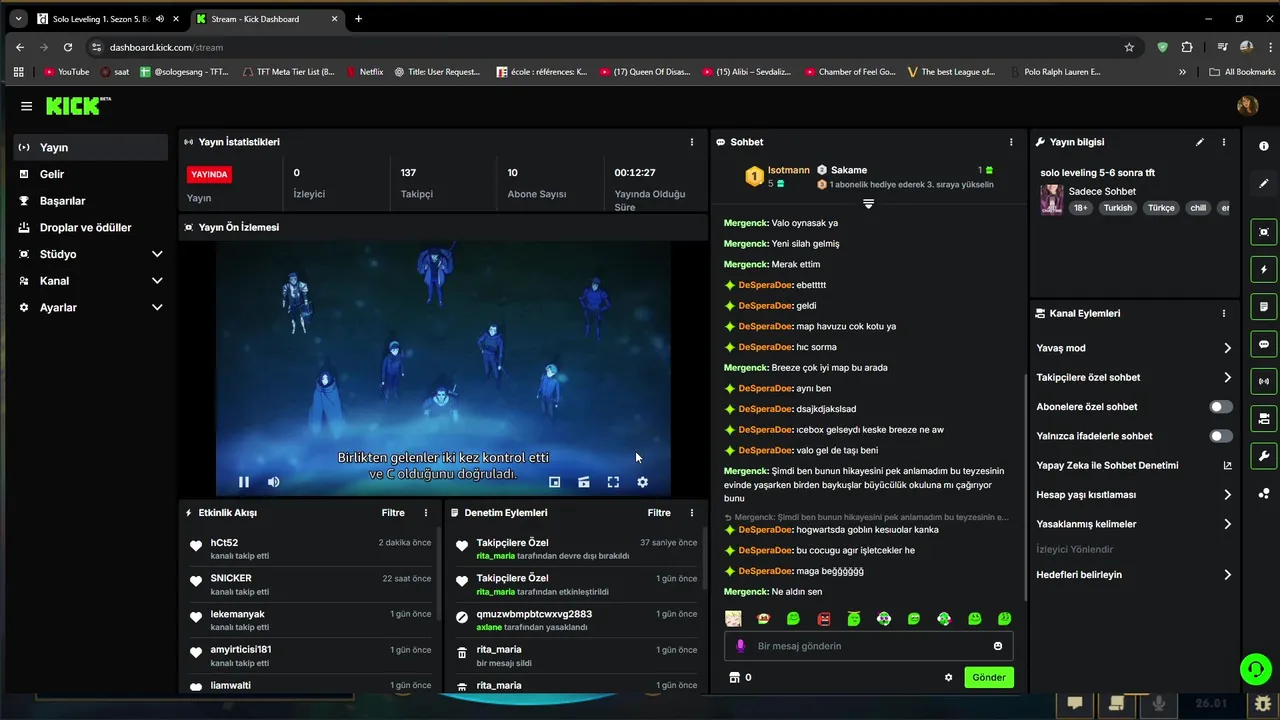
Task: Click the Bir mesaj gönderin field
Action: (x=868, y=646)
